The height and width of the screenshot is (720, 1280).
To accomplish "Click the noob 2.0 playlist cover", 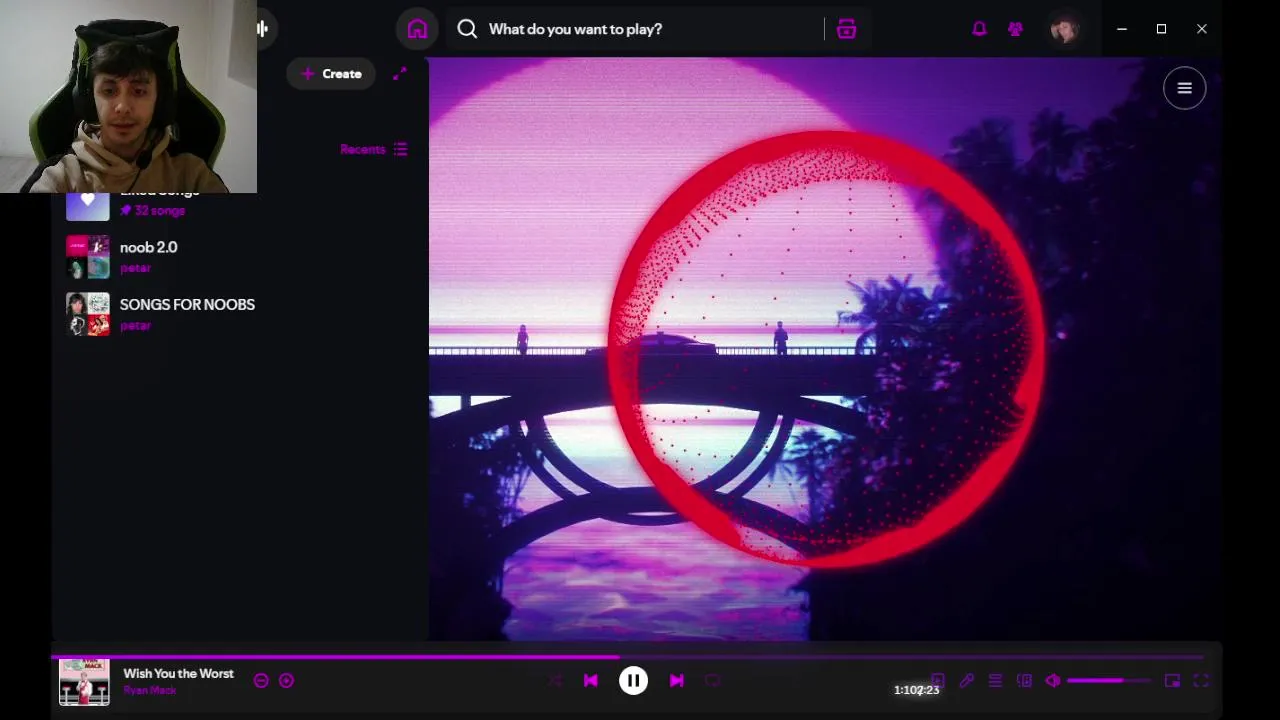I will click(x=88, y=257).
